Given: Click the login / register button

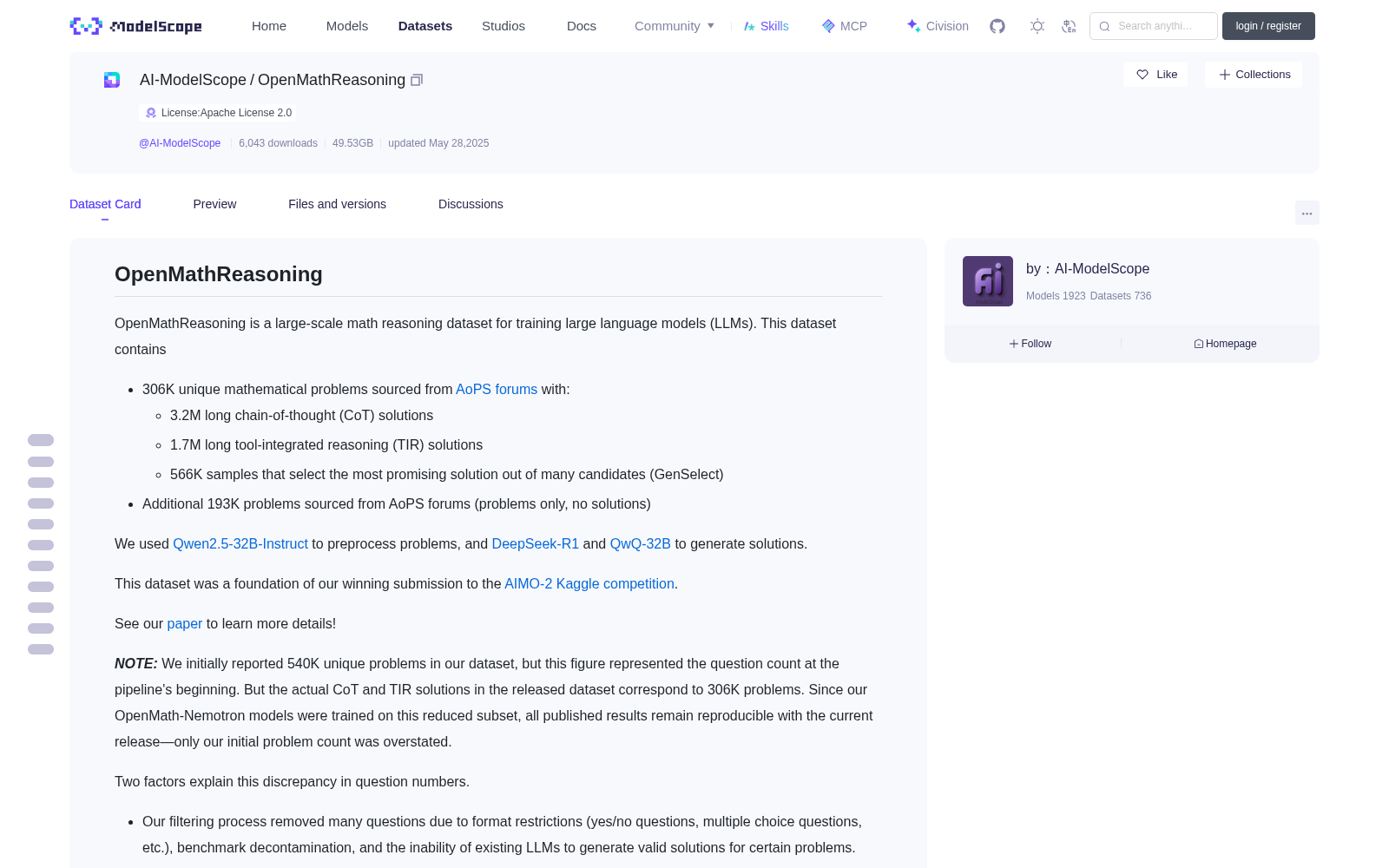Looking at the screenshot, I should [1268, 26].
